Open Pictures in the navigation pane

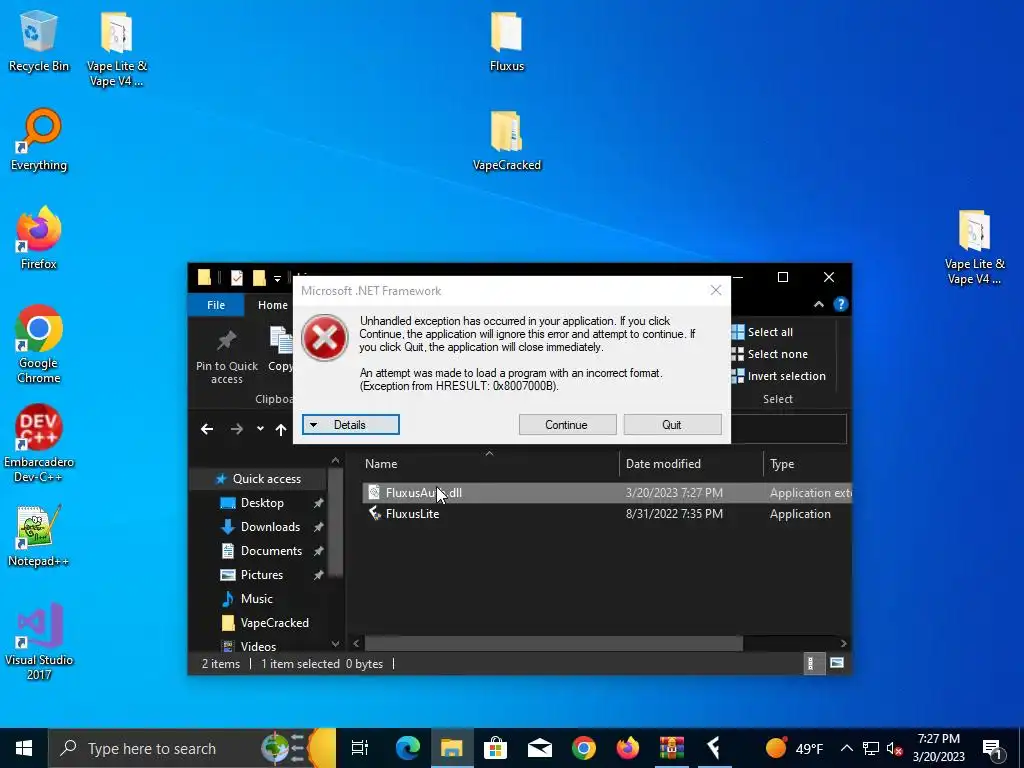pyautogui.click(x=261, y=575)
